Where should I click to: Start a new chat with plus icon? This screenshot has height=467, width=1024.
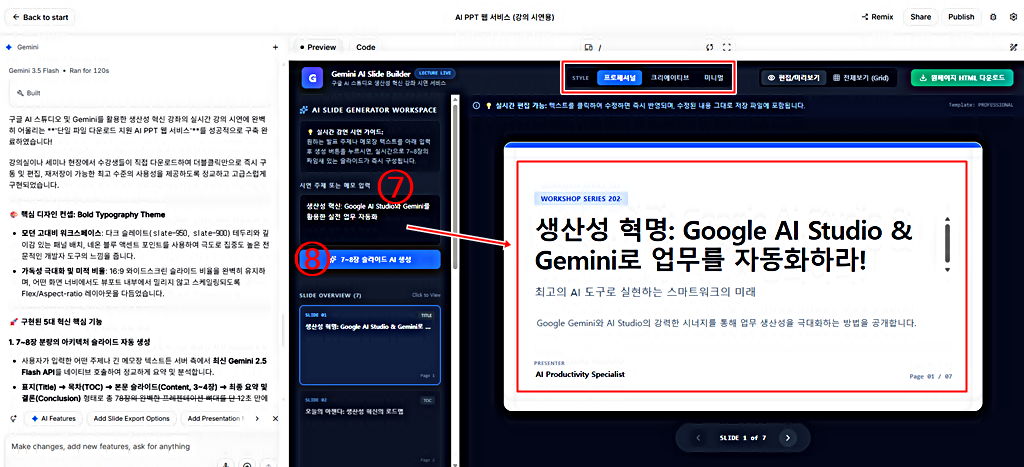coord(275,48)
